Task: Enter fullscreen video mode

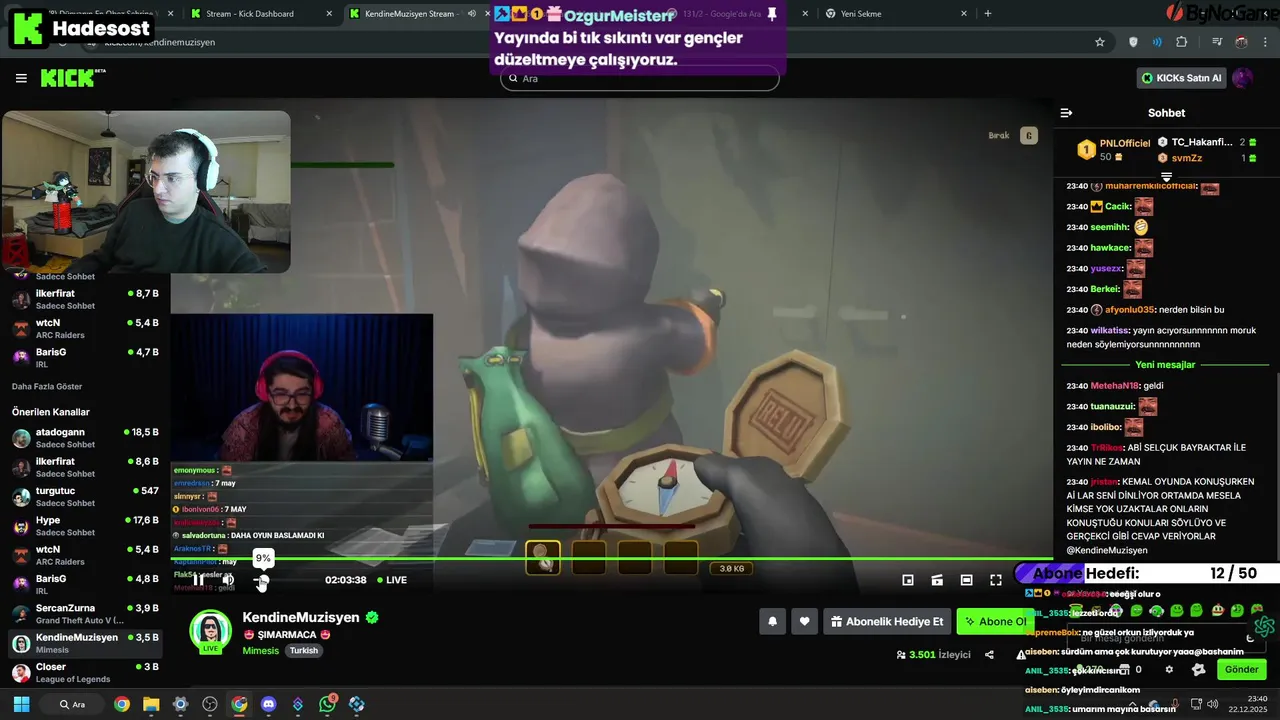Action: pyautogui.click(x=996, y=580)
